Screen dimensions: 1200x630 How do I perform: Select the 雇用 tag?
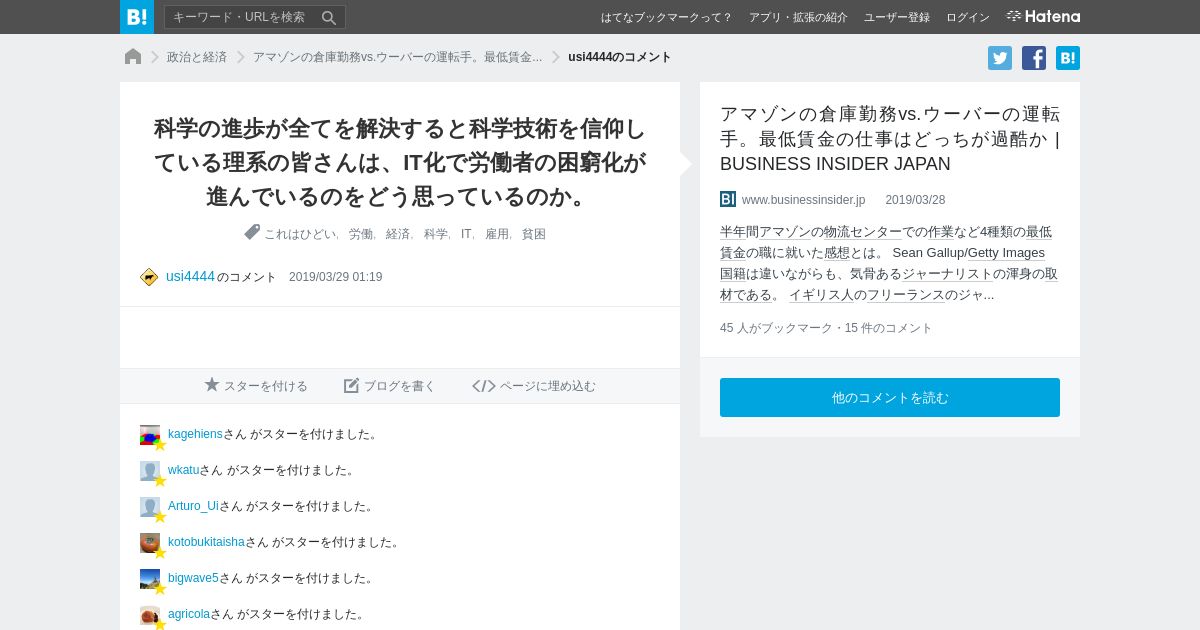[497, 234]
